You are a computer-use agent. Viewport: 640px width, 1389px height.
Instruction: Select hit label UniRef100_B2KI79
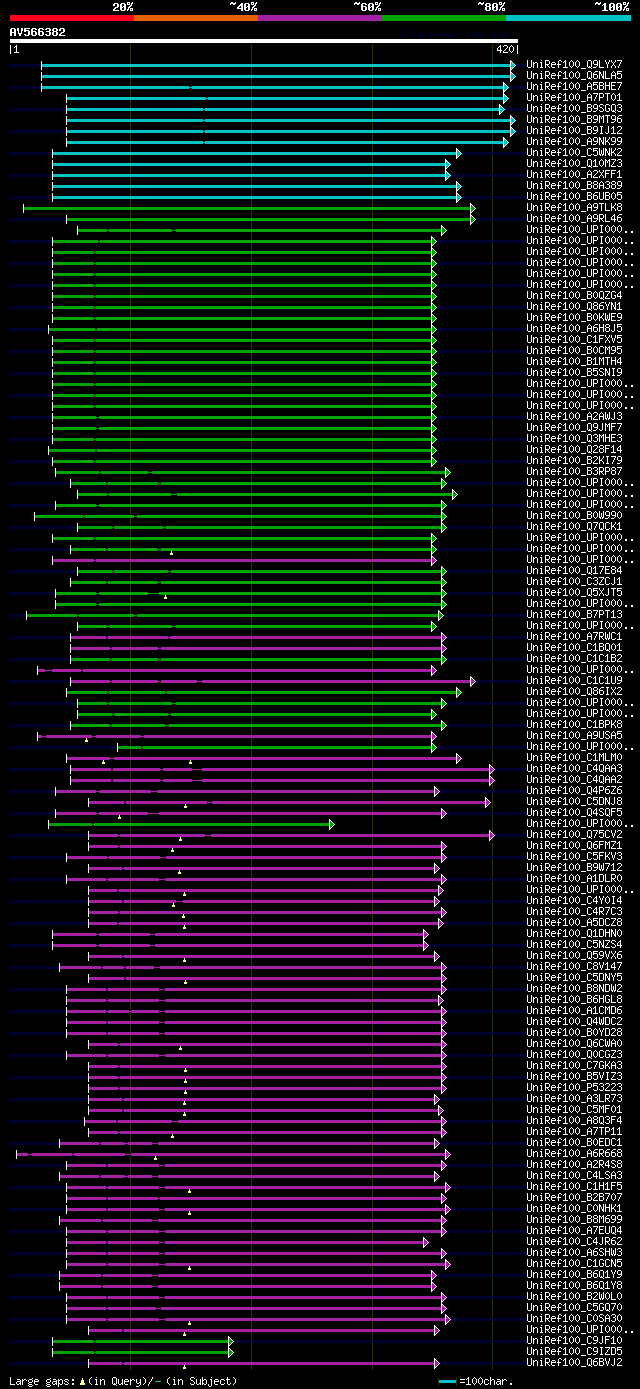[574, 460]
